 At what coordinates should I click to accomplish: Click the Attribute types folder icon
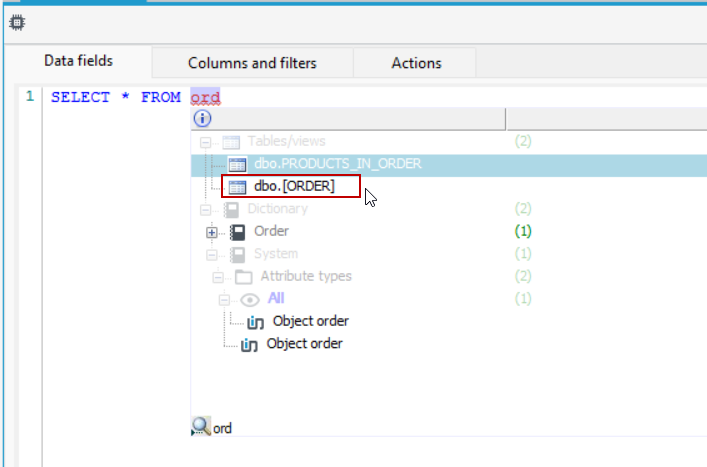click(x=243, y=277)
